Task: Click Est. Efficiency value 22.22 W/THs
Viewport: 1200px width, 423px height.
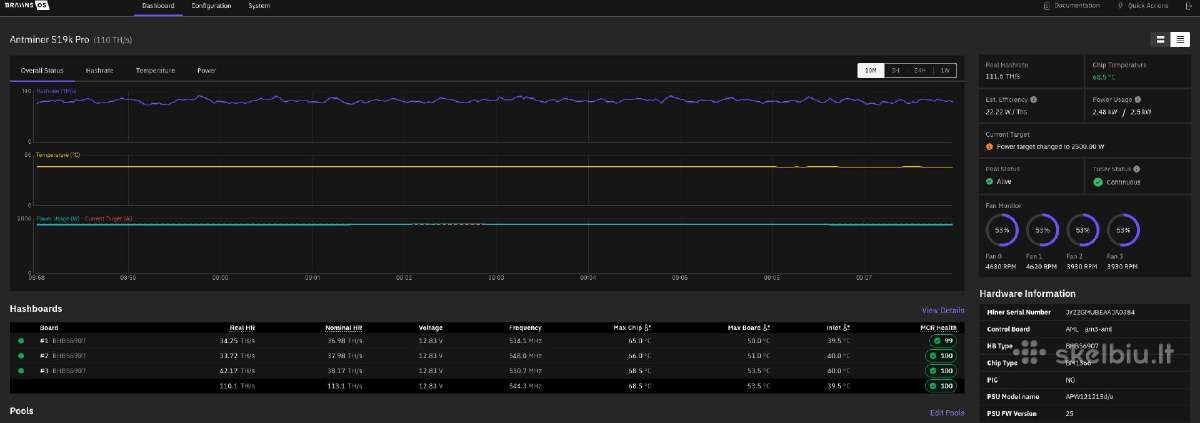Action: [1007, 112]
